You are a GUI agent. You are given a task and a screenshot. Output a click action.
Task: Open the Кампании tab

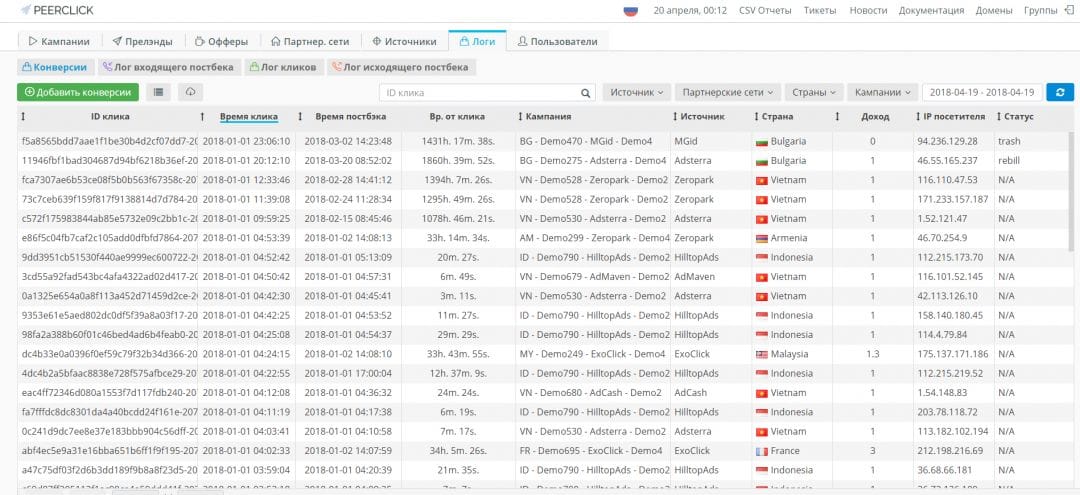tap(59, 41)
